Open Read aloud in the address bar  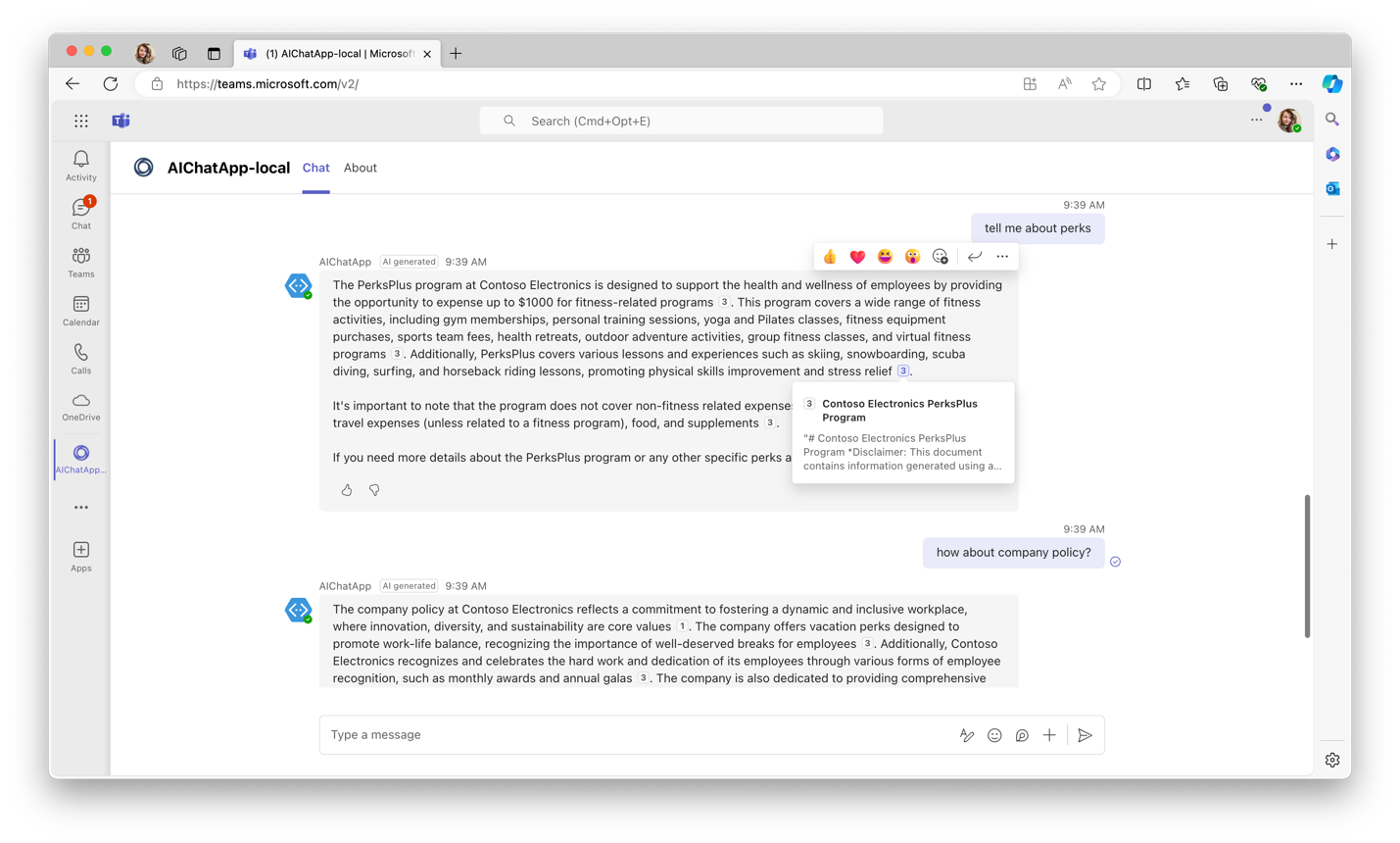pos(1065,84)
